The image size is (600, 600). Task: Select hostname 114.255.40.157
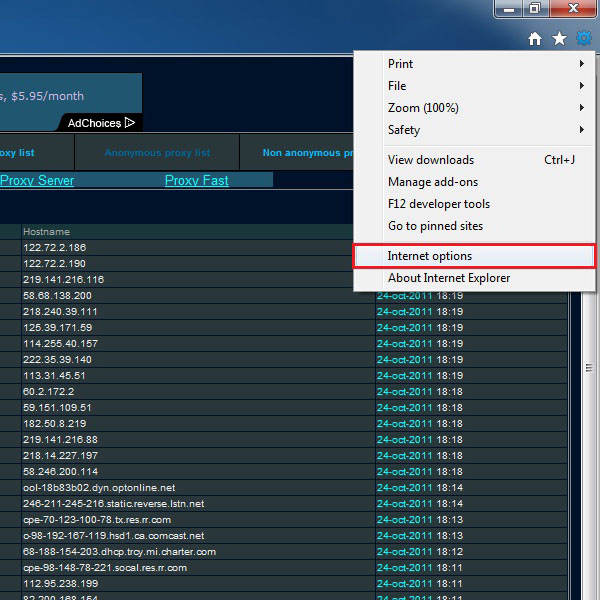click(x=60, y=344)
